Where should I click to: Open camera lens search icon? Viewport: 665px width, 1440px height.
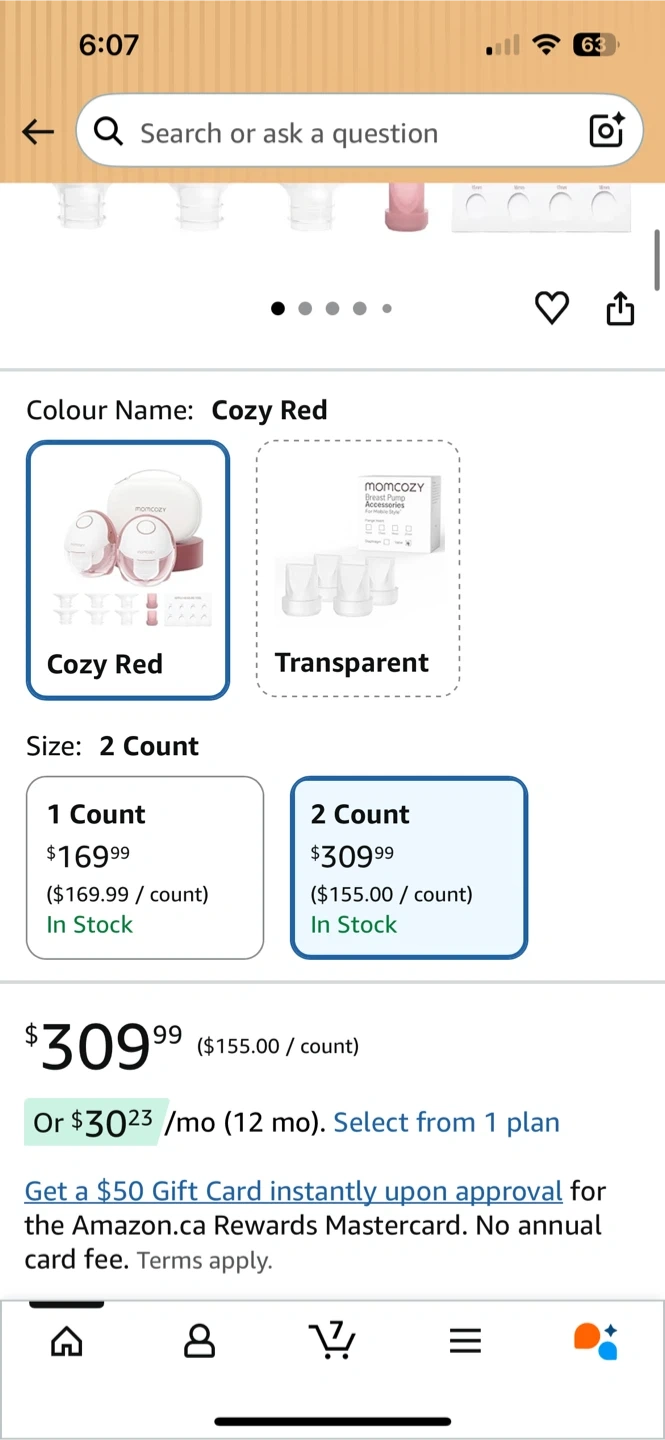coord(606,131)
